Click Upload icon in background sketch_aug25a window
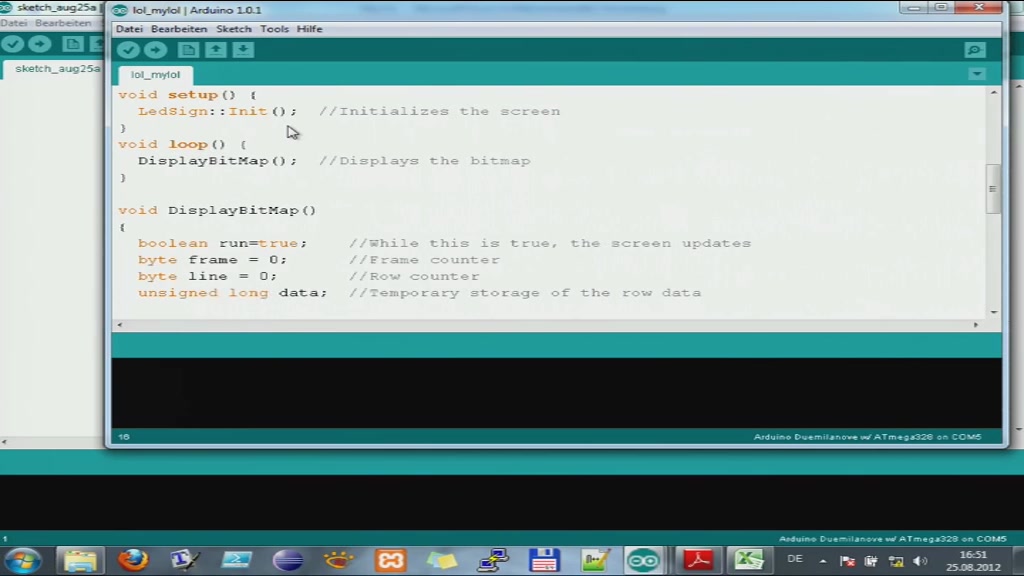This screenshot has height=576, width=1024. tap(40, 44)
